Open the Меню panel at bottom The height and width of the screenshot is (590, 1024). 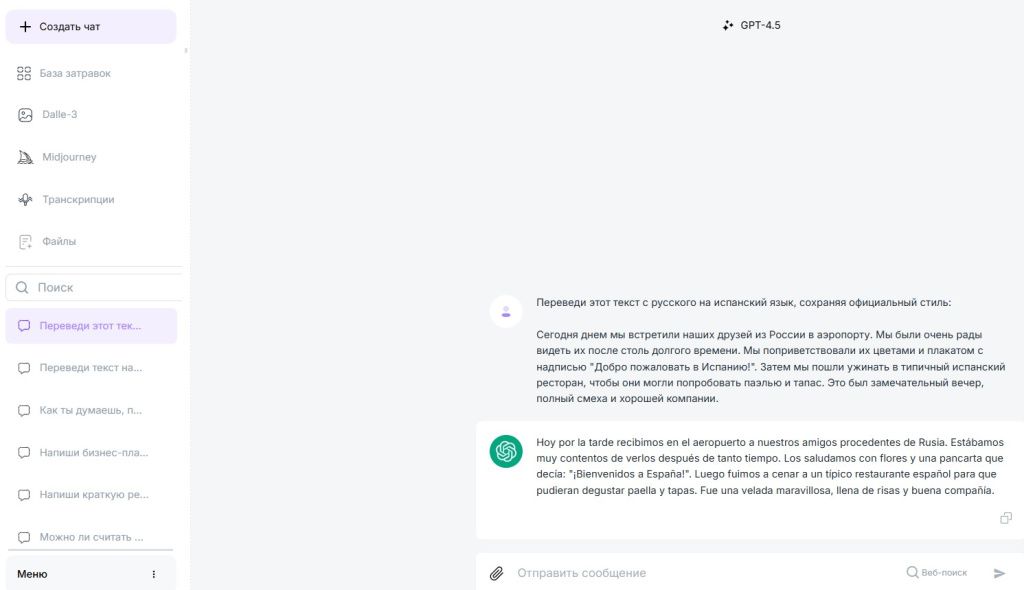91,574
